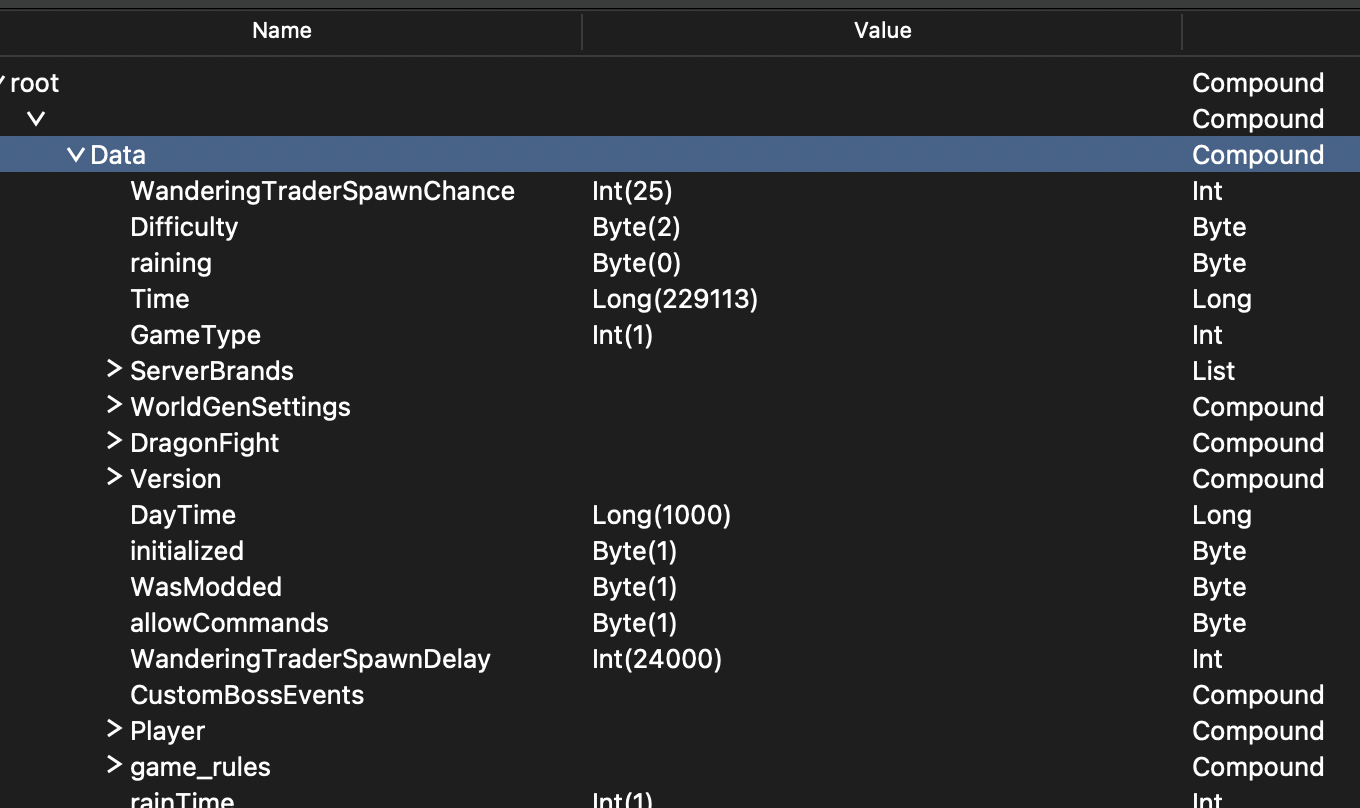Select the WanderingTraderSpawnChance entry
This screenshot has width=1360, height=808.
(322, 191)
